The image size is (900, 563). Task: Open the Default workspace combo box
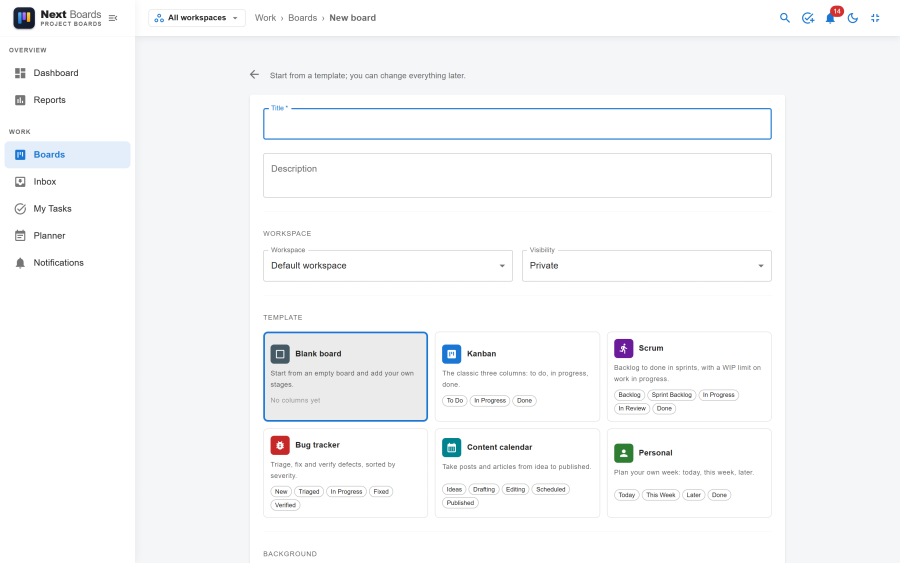[387, 266]
